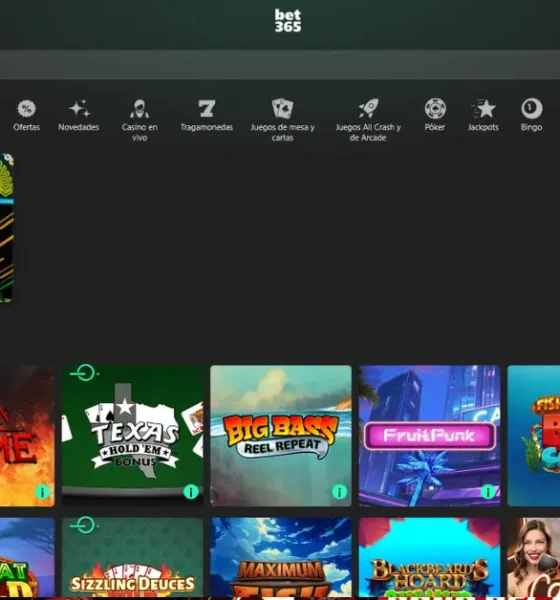Open the Novedades sparkle icon
Screen dimensions: 560x600
point(79,109)
